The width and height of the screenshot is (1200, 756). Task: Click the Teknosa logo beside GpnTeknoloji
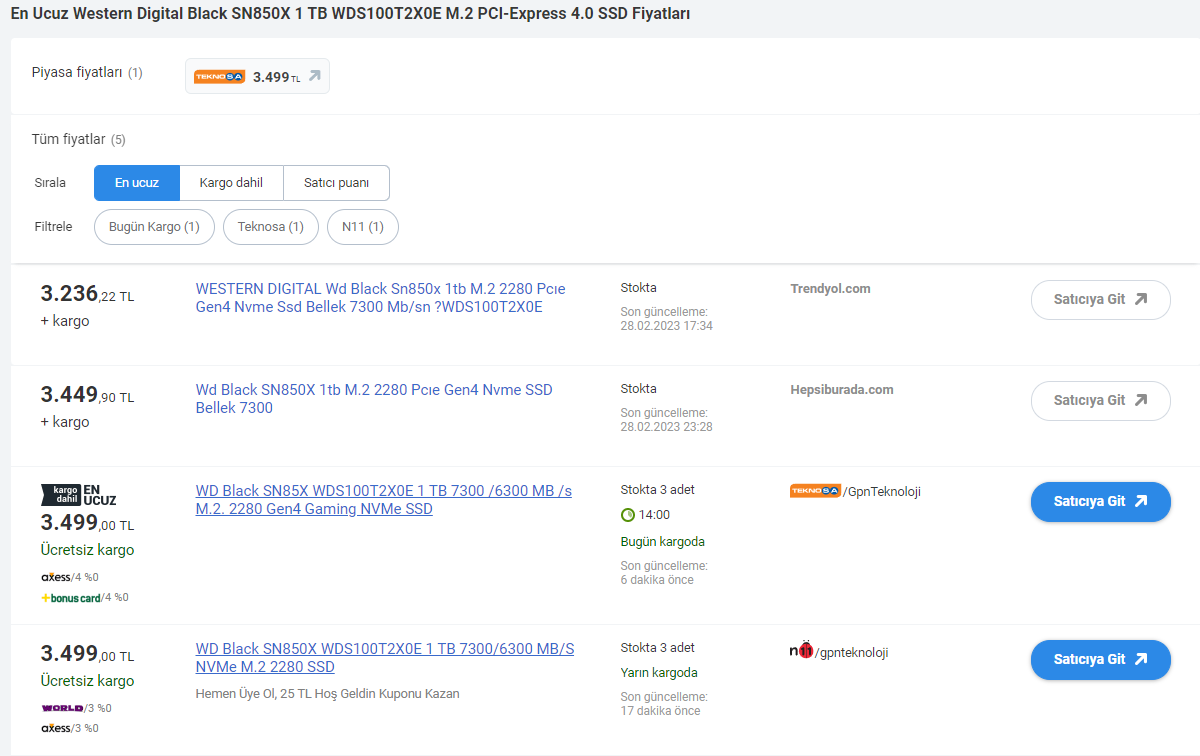(x=815, y=491)
